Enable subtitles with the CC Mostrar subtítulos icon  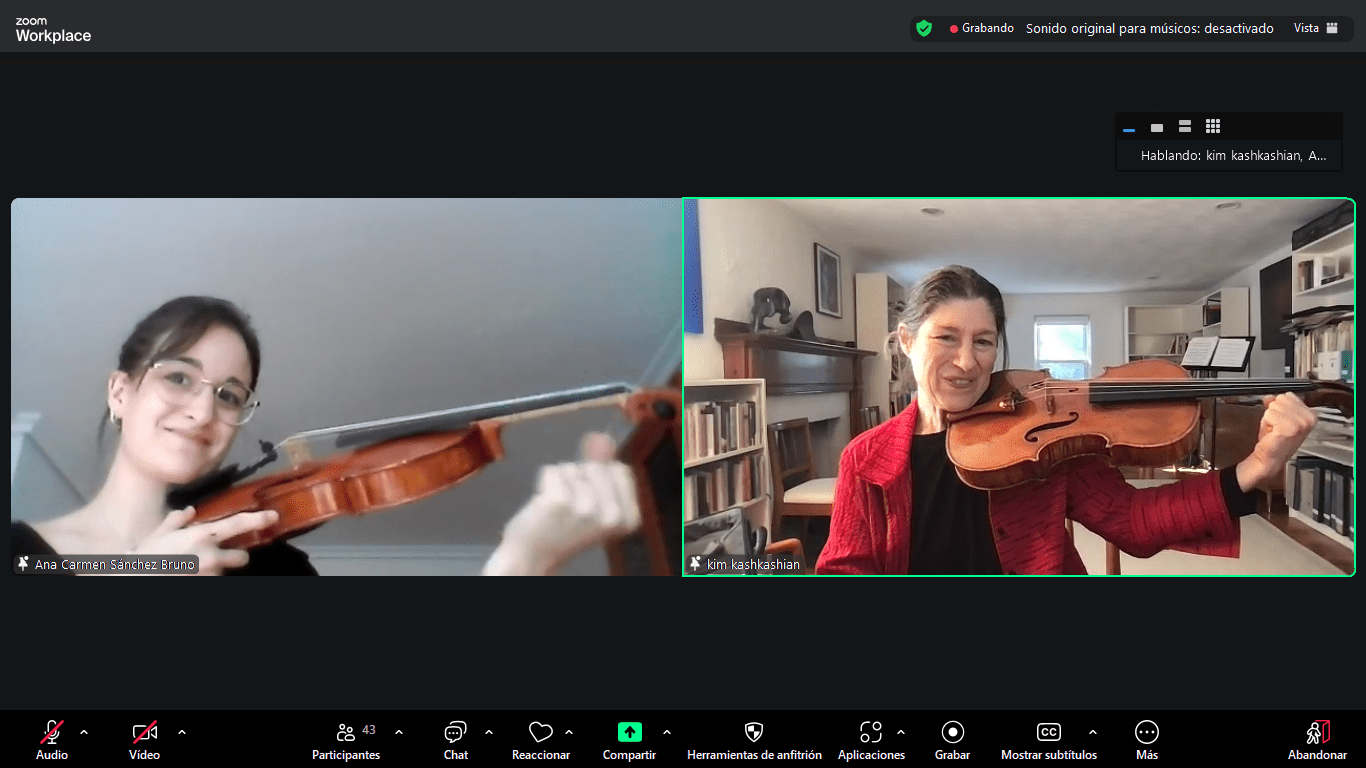pos(1048,731)
